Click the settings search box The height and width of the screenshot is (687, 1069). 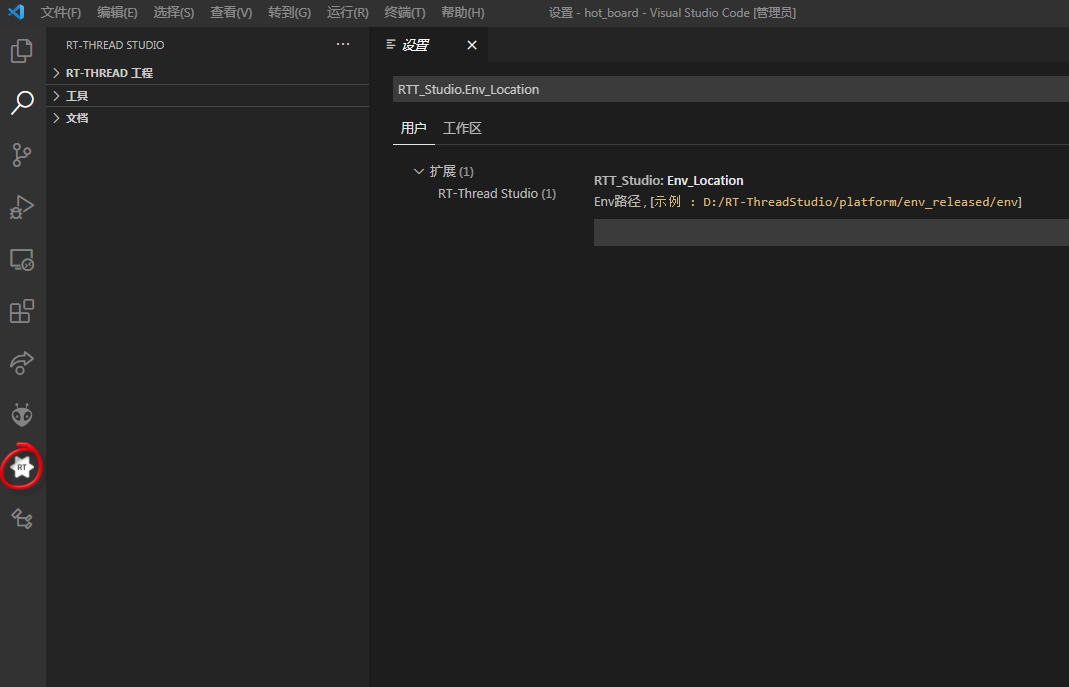click(731, 89)
